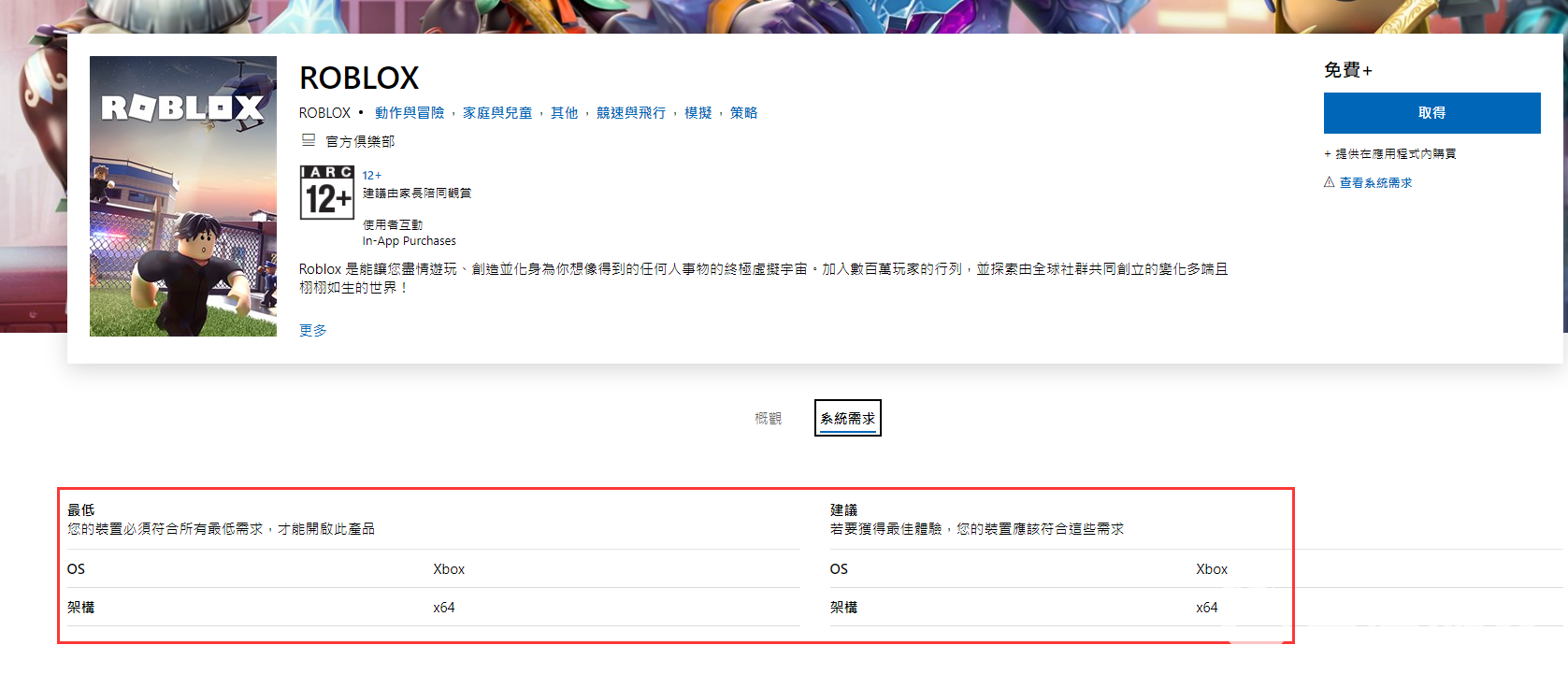Click the 官方俱樂部 club icon
Viewport: 1568px width, 674px height.
click(309, 140)
